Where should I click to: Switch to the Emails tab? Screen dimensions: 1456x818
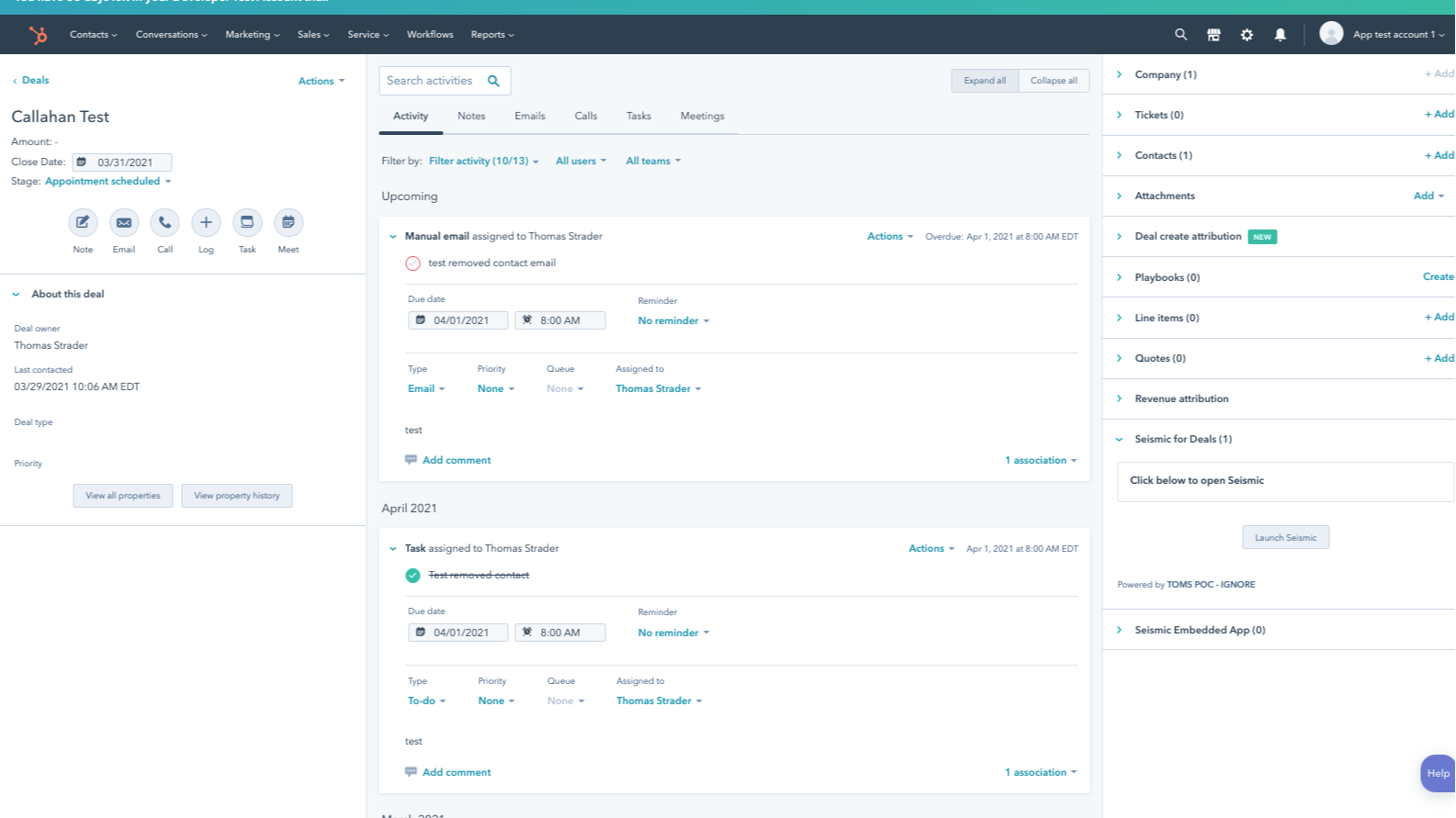[530, 116]
